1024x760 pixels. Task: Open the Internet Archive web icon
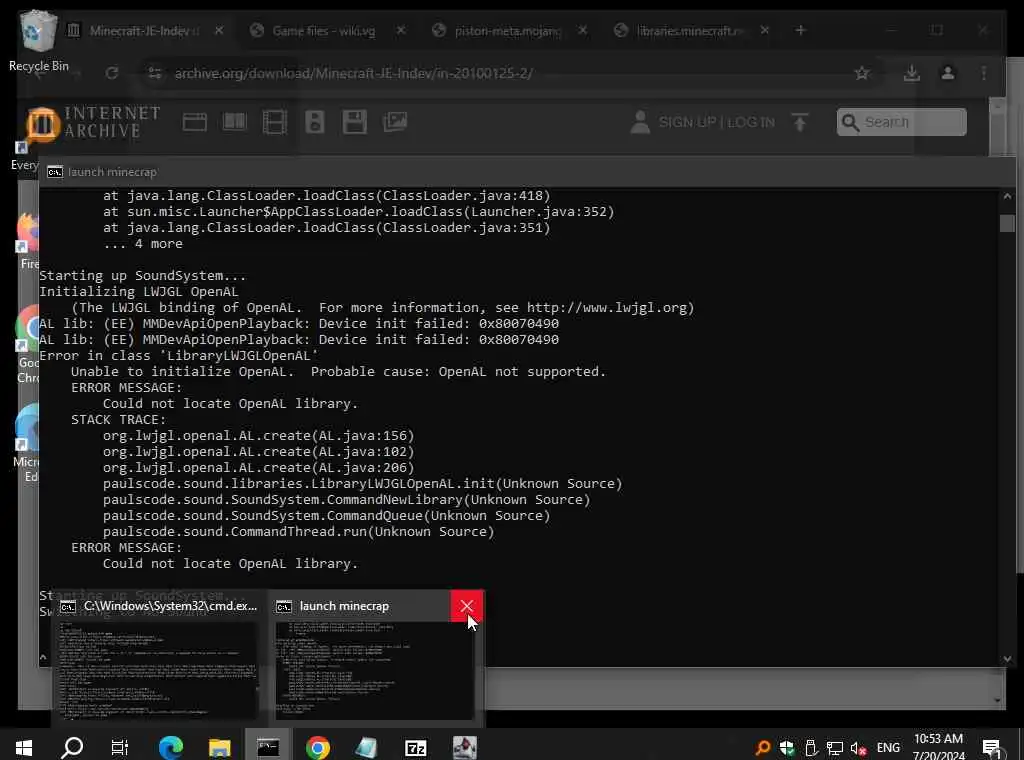(x=195, y=122)
